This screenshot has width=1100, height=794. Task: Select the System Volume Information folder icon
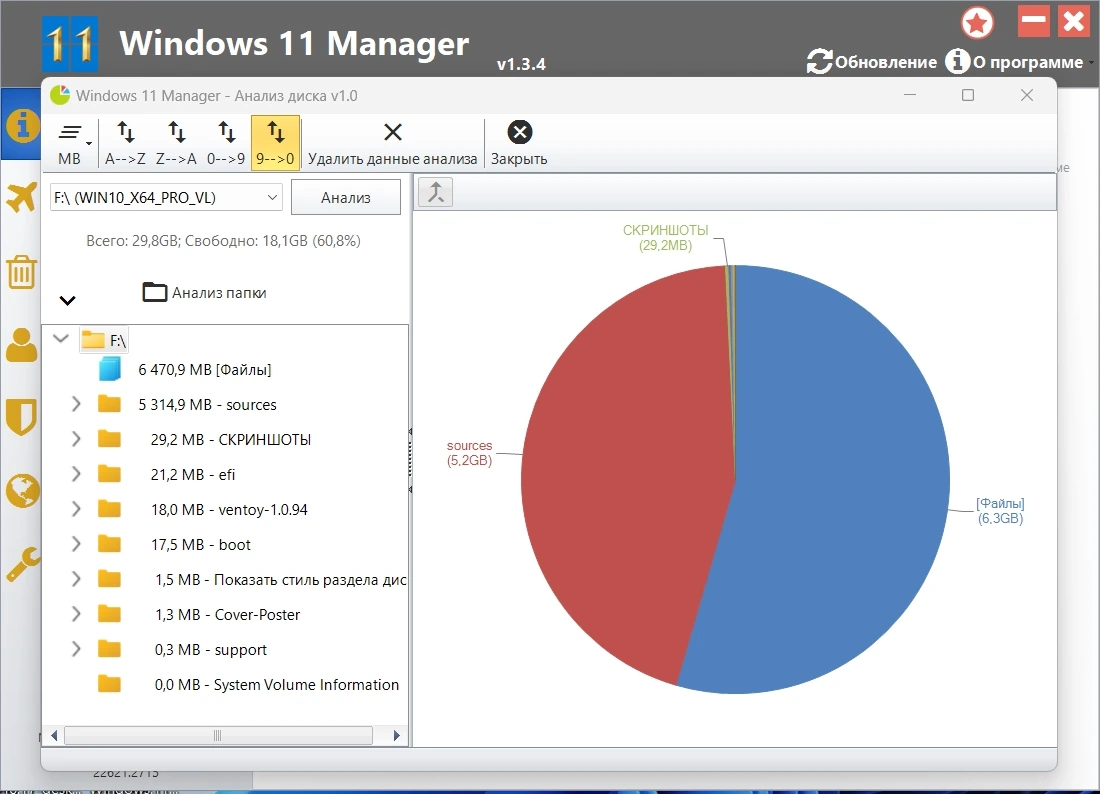click(x=109, y=684)
